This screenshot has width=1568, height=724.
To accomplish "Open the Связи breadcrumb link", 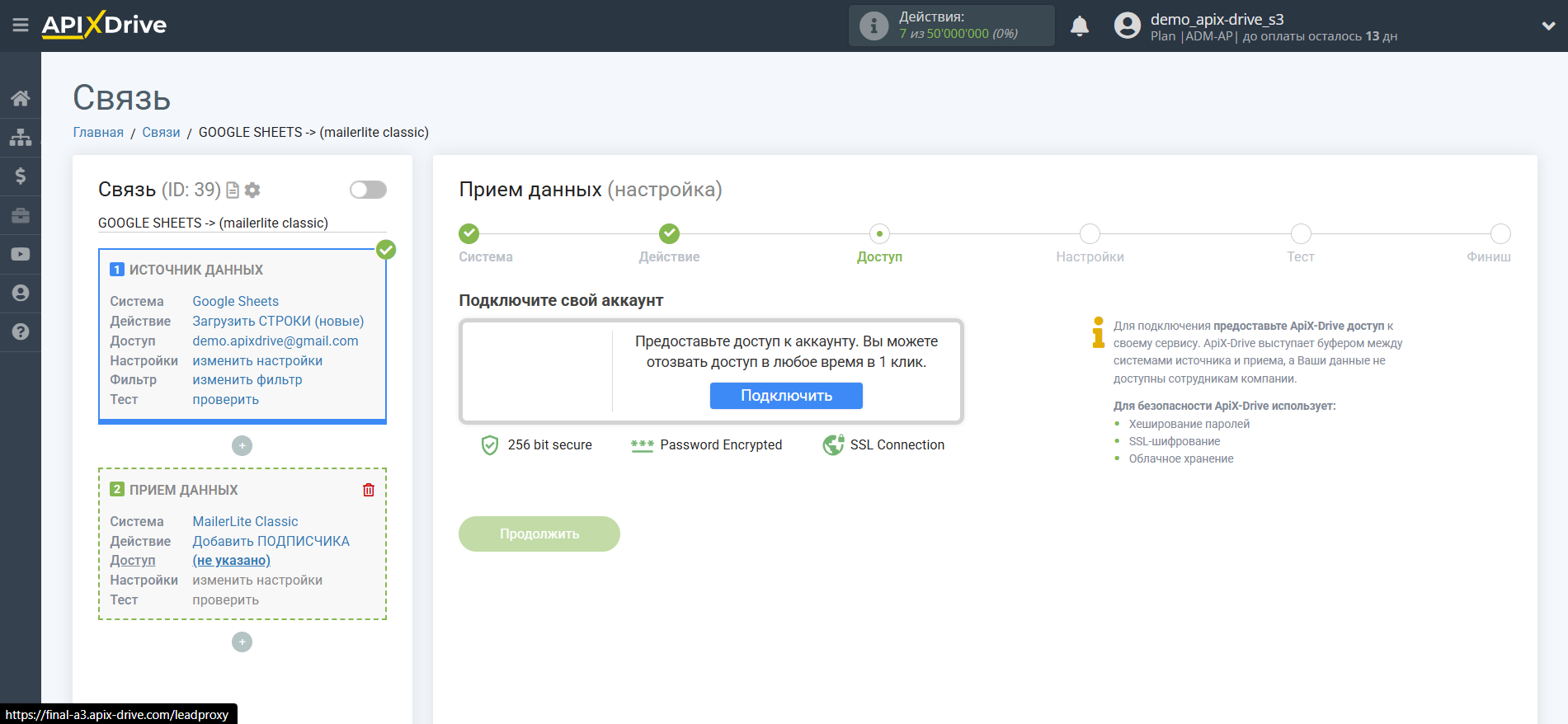I will 161,132.
